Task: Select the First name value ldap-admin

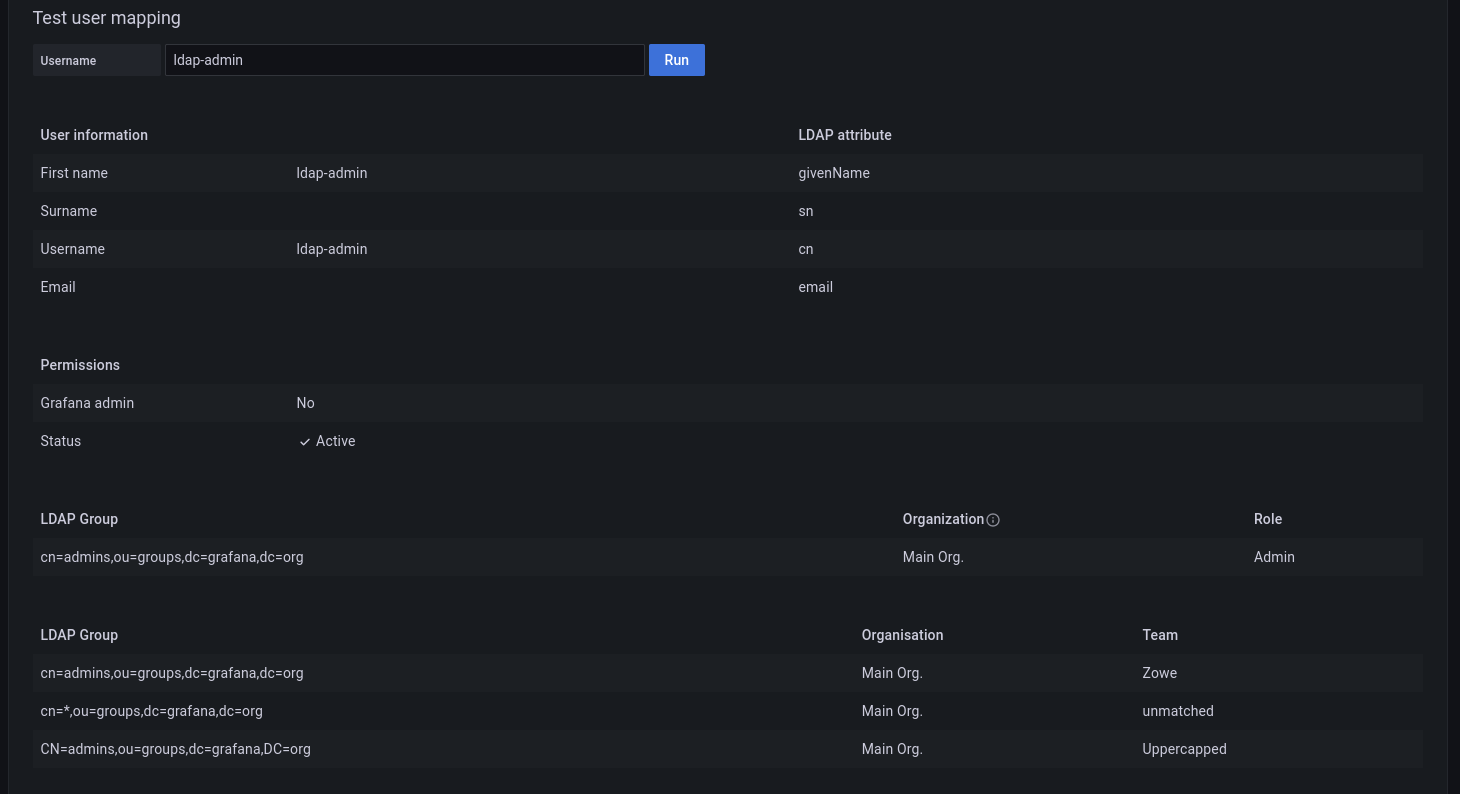Action: [331, 173]
